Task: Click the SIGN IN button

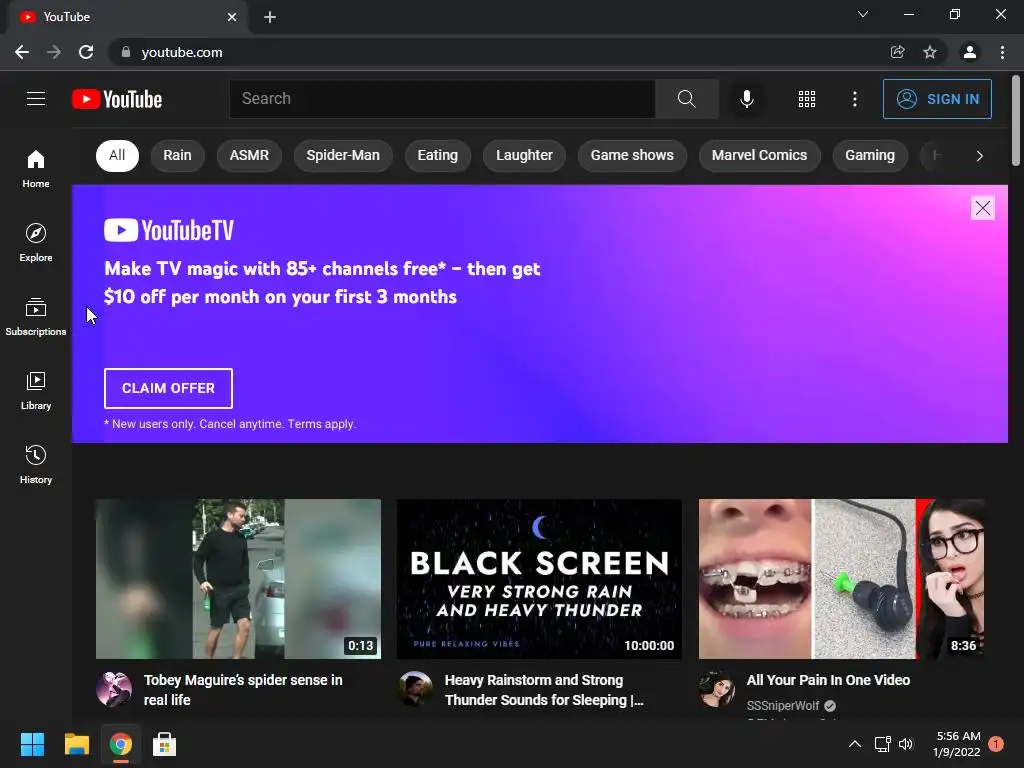Action: coord(936,99)
